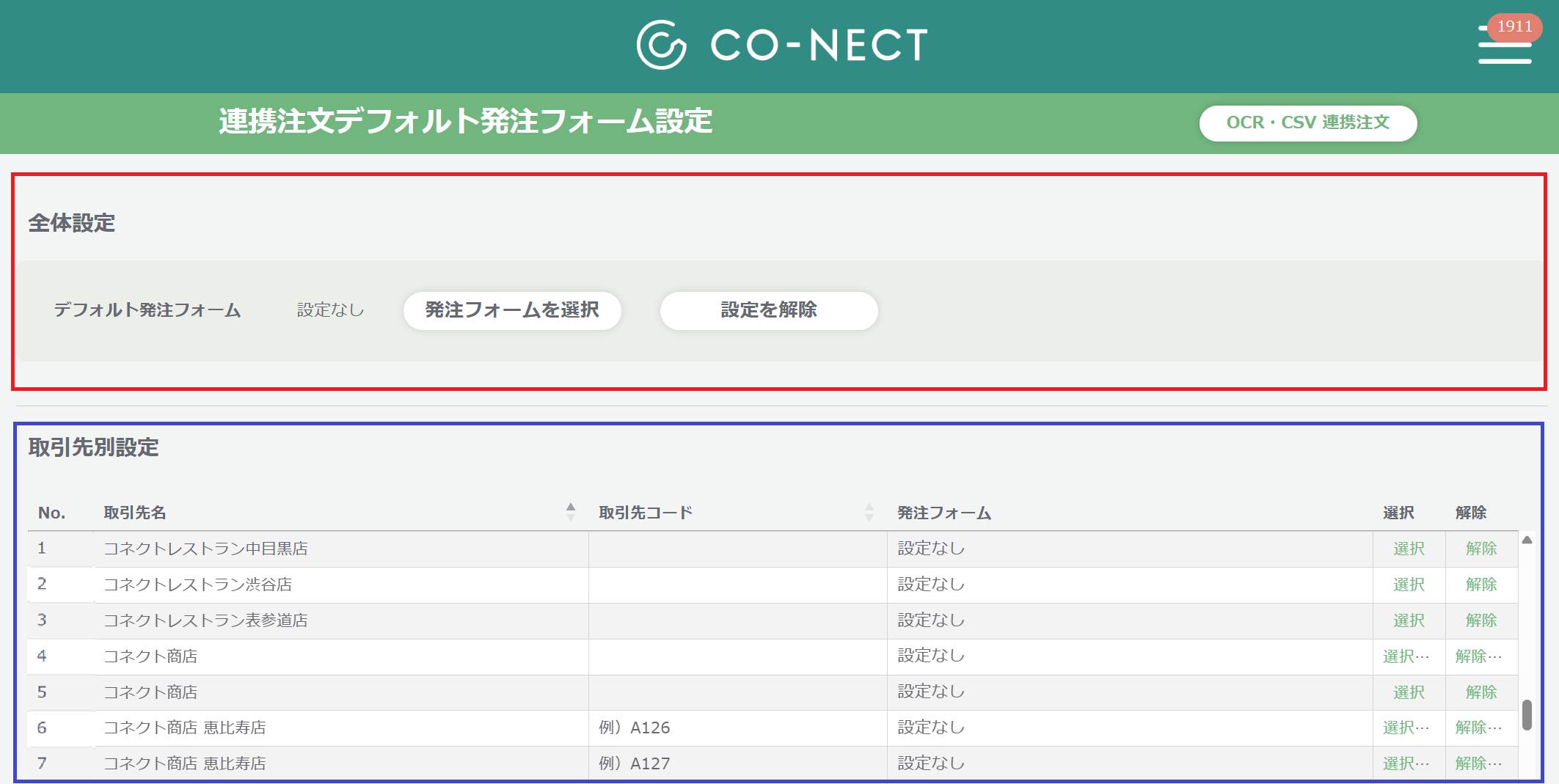Image resolution: width=1559 pixels, height=784 pixels.
Task: Click the table scrollbar up arrow
Action: coord(1527,540)
